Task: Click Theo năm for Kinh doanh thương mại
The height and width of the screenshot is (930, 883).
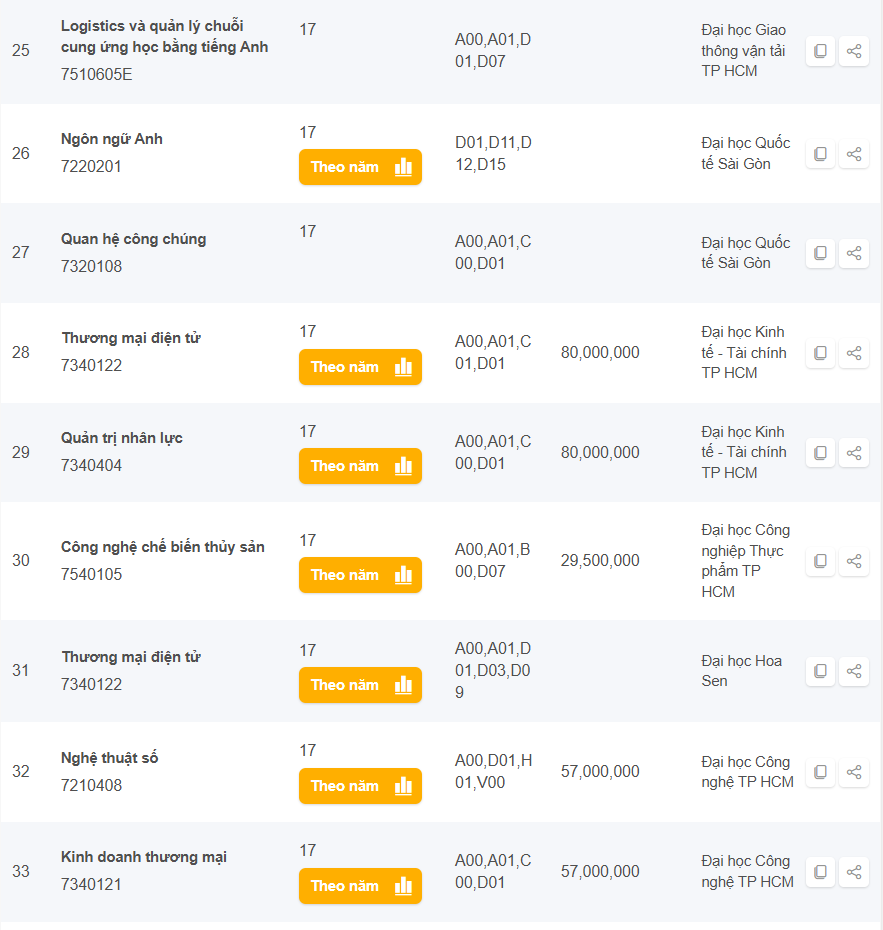Action: coord(360,886)
